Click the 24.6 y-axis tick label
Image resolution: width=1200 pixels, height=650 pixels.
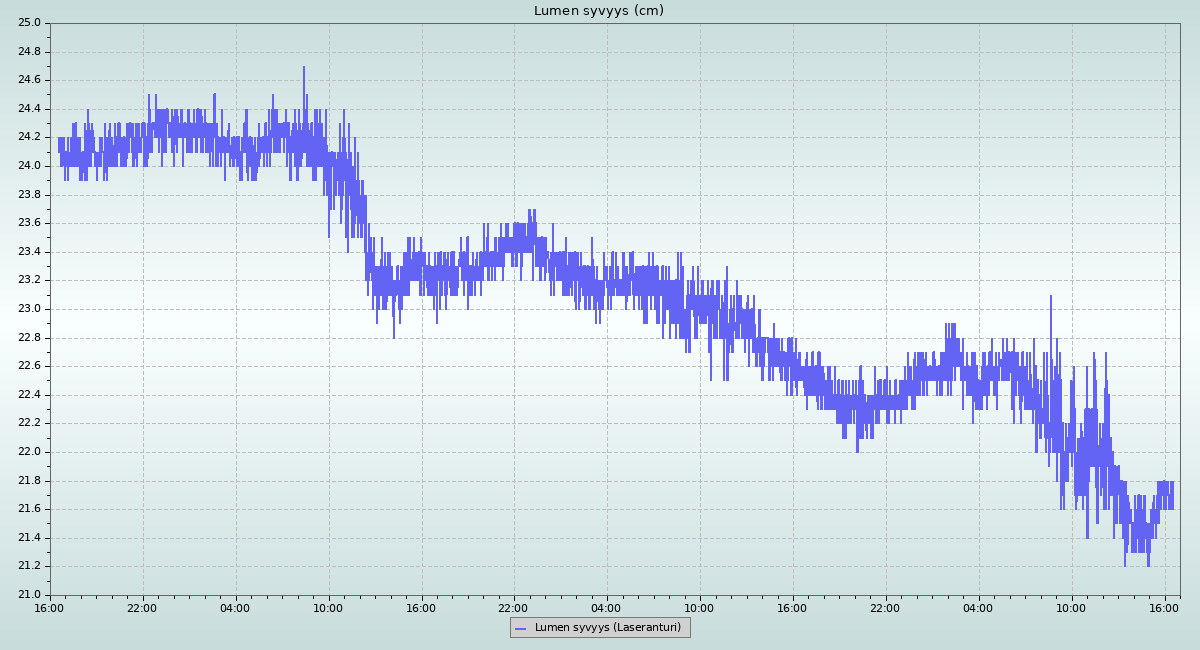click(30, 80)
